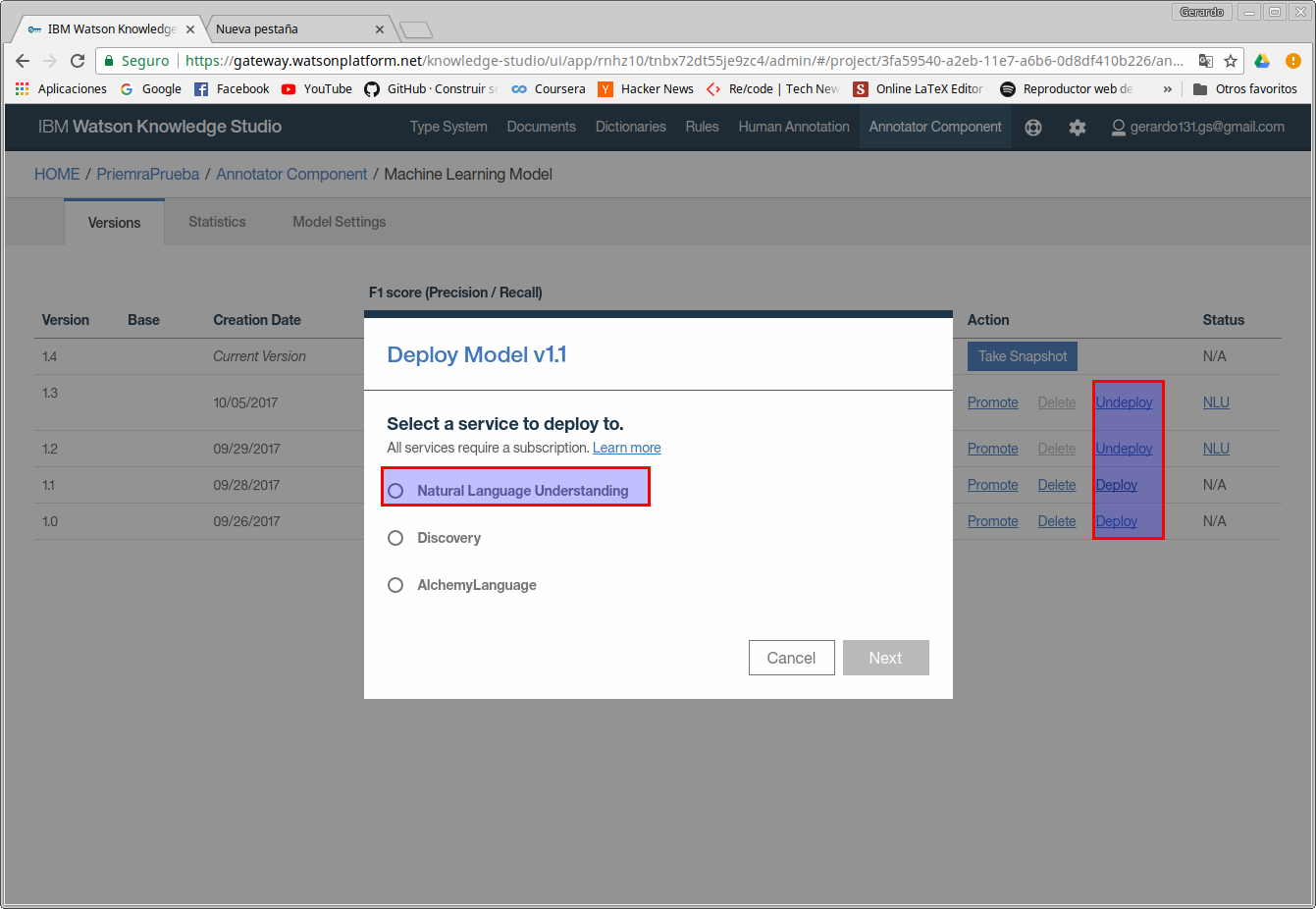
Task: Select the Discovery radio option
Action: (x=395, y=538)
